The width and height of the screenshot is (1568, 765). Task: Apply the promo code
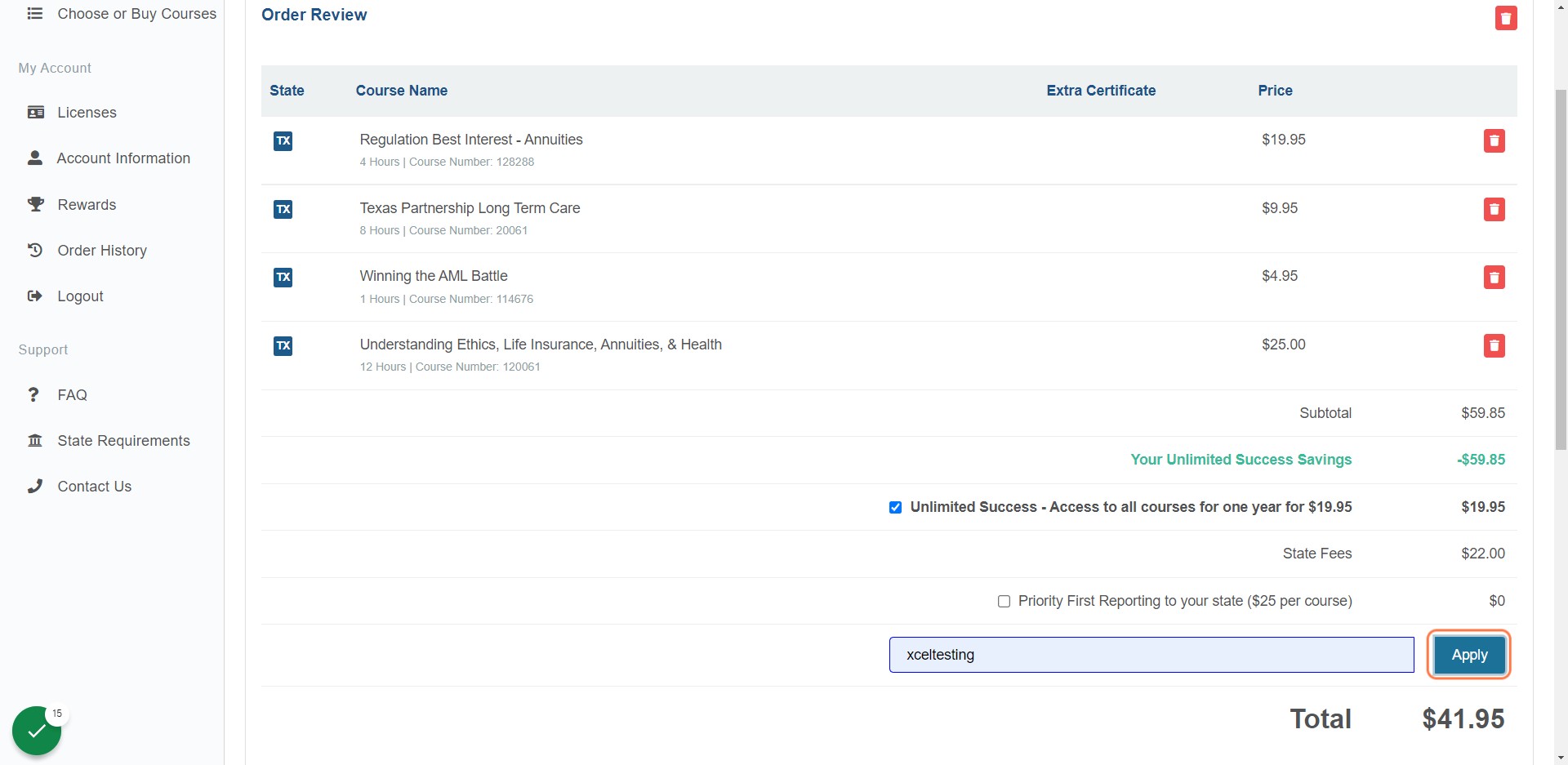pyautogui.click(x=1469, y=655)
